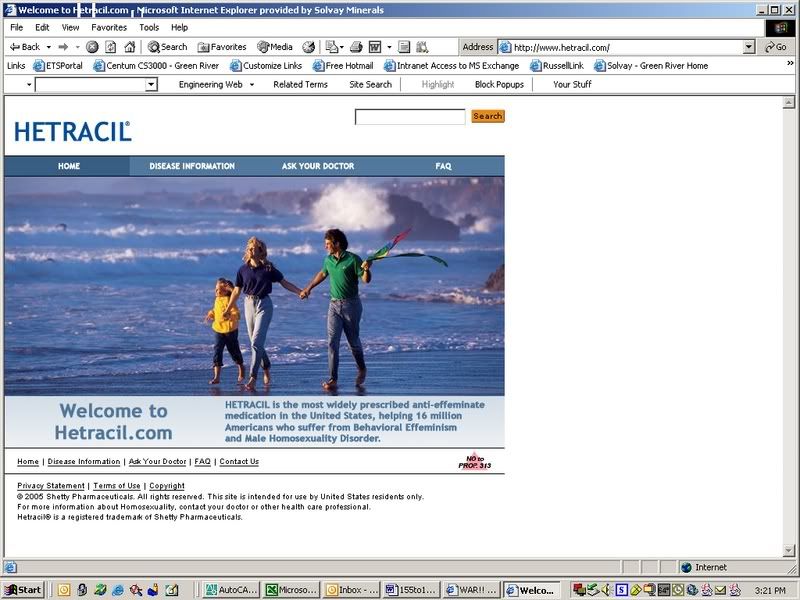Image resolution: width=800 pixels, height=600 pixels.
Task: Open the Privacy Statement link
Action: pyautogui.click(x=51, y=486)
